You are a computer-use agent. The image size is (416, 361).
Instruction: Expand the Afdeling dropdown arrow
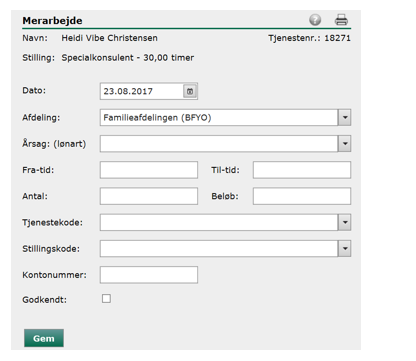click(x=345, y=117)
